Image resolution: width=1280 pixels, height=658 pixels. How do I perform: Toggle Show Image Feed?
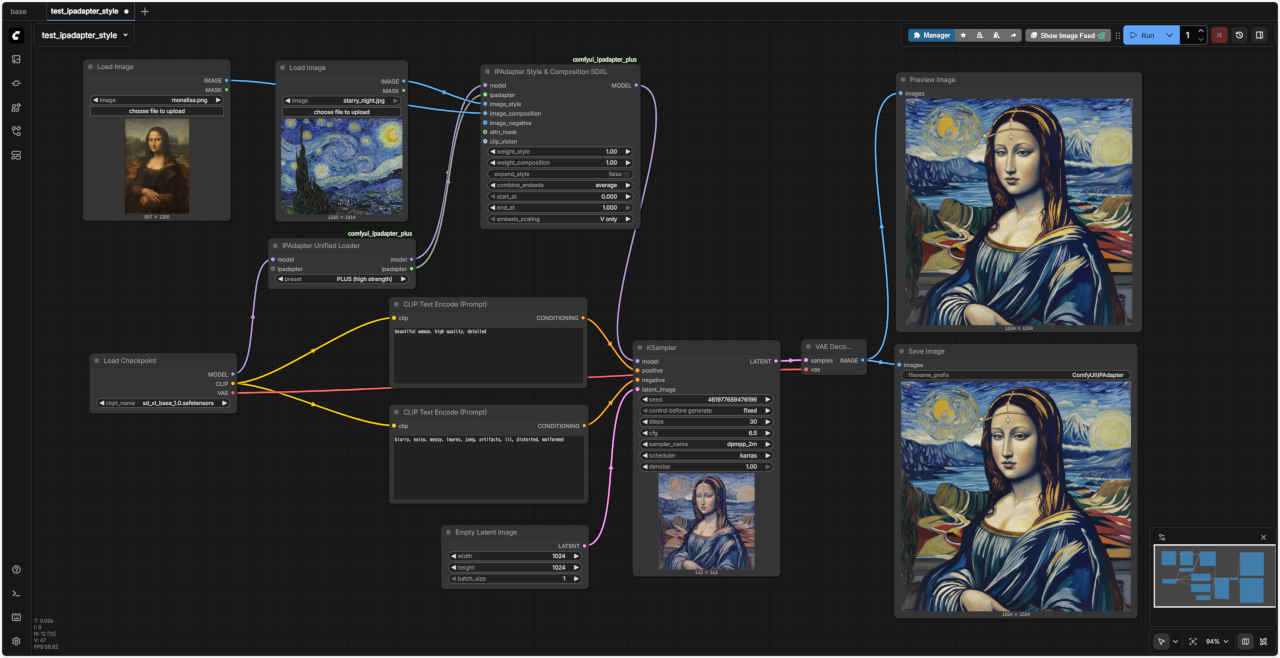1068,35
